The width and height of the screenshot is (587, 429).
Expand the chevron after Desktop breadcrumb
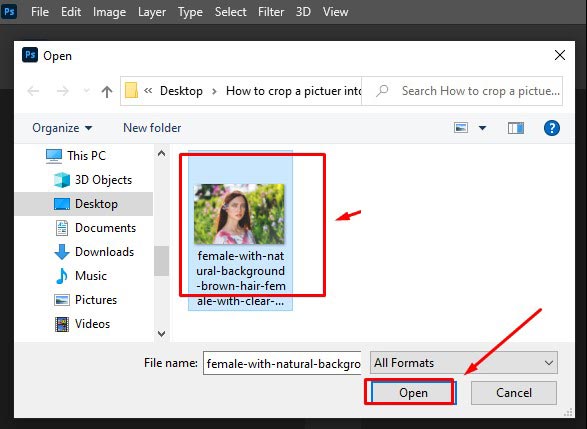[x=214, y=91]
